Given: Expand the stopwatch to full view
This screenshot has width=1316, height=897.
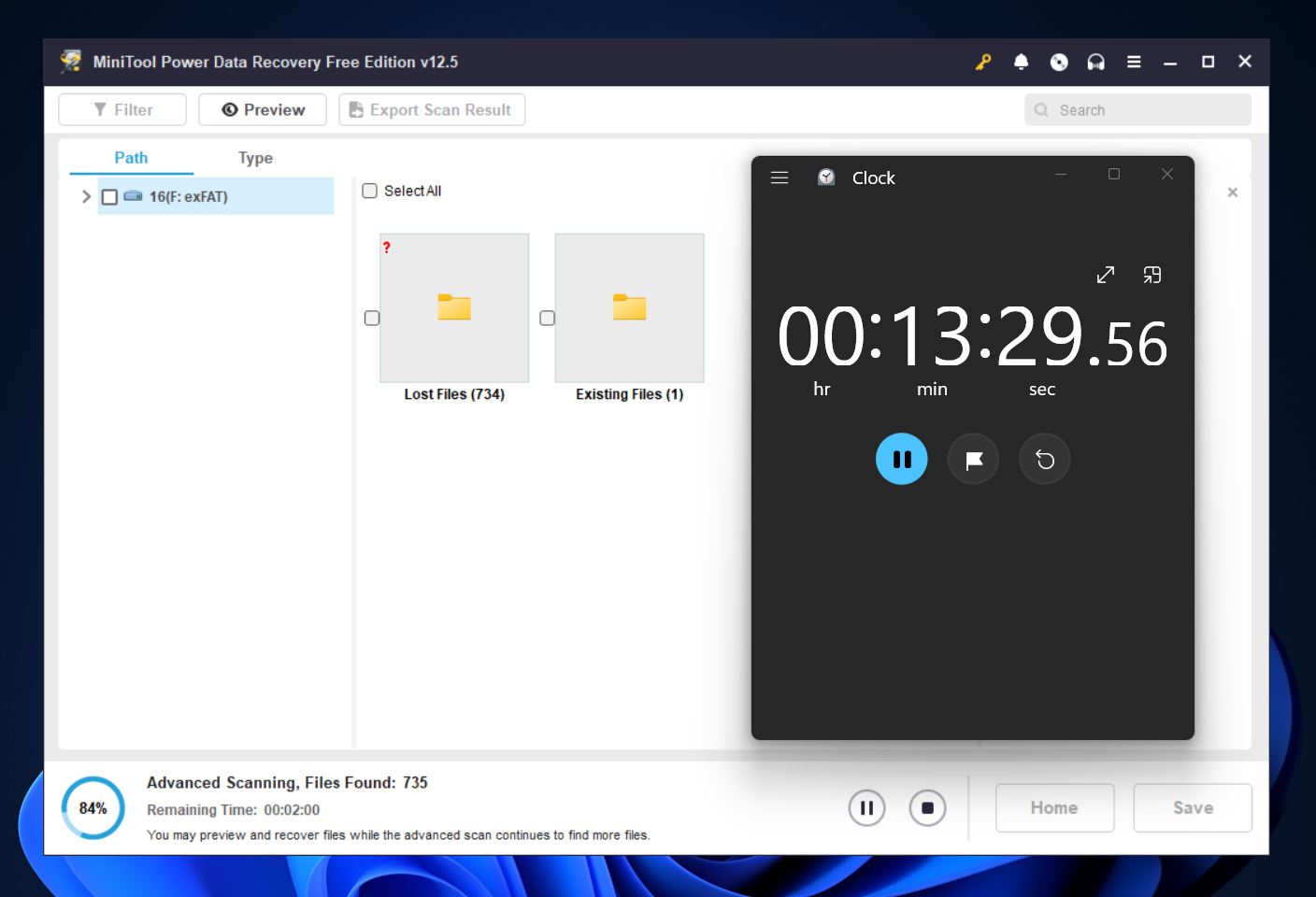Looking at the screenshot, I should pyautogui.click(x=1105, y=275).
